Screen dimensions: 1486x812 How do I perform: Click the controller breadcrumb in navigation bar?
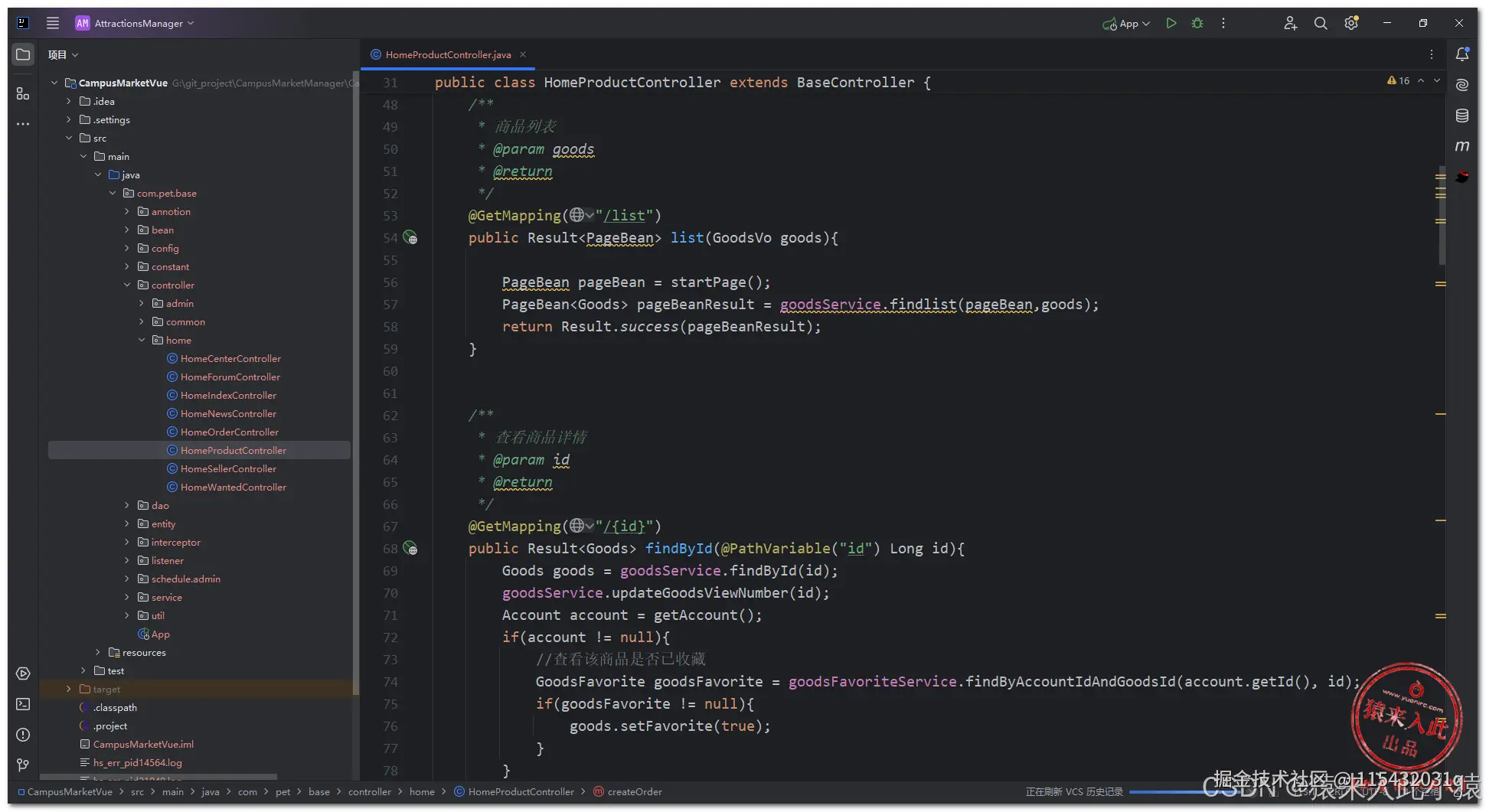click(370, 792)
